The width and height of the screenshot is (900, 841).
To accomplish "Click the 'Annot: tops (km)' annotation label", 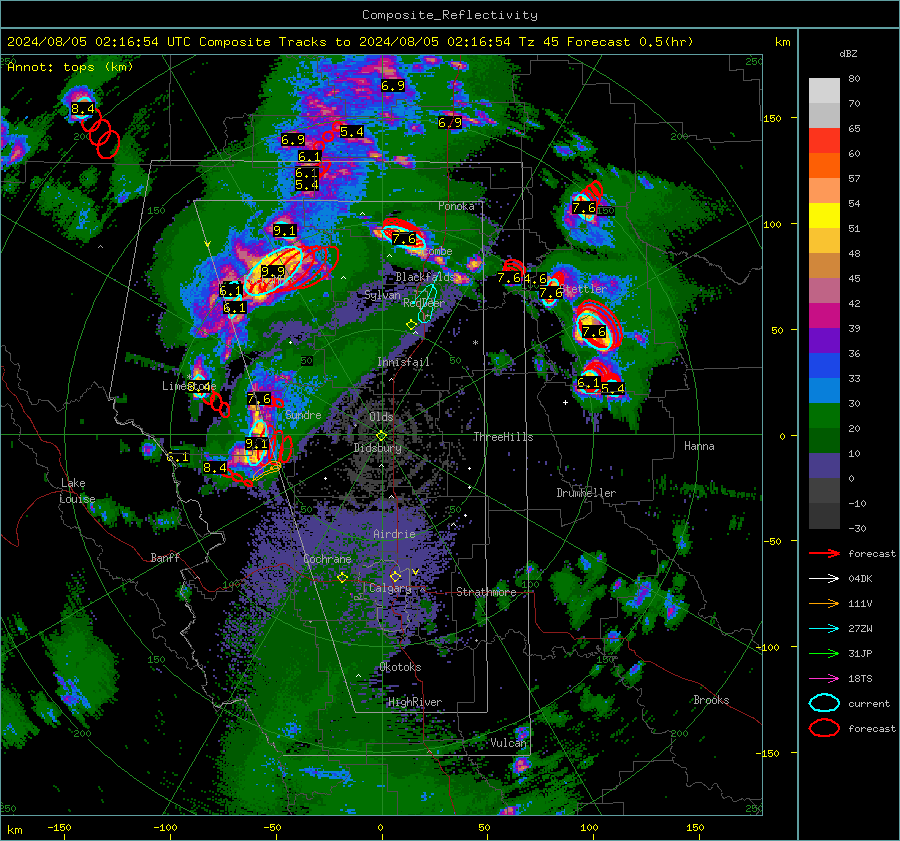I will (70, 67).
